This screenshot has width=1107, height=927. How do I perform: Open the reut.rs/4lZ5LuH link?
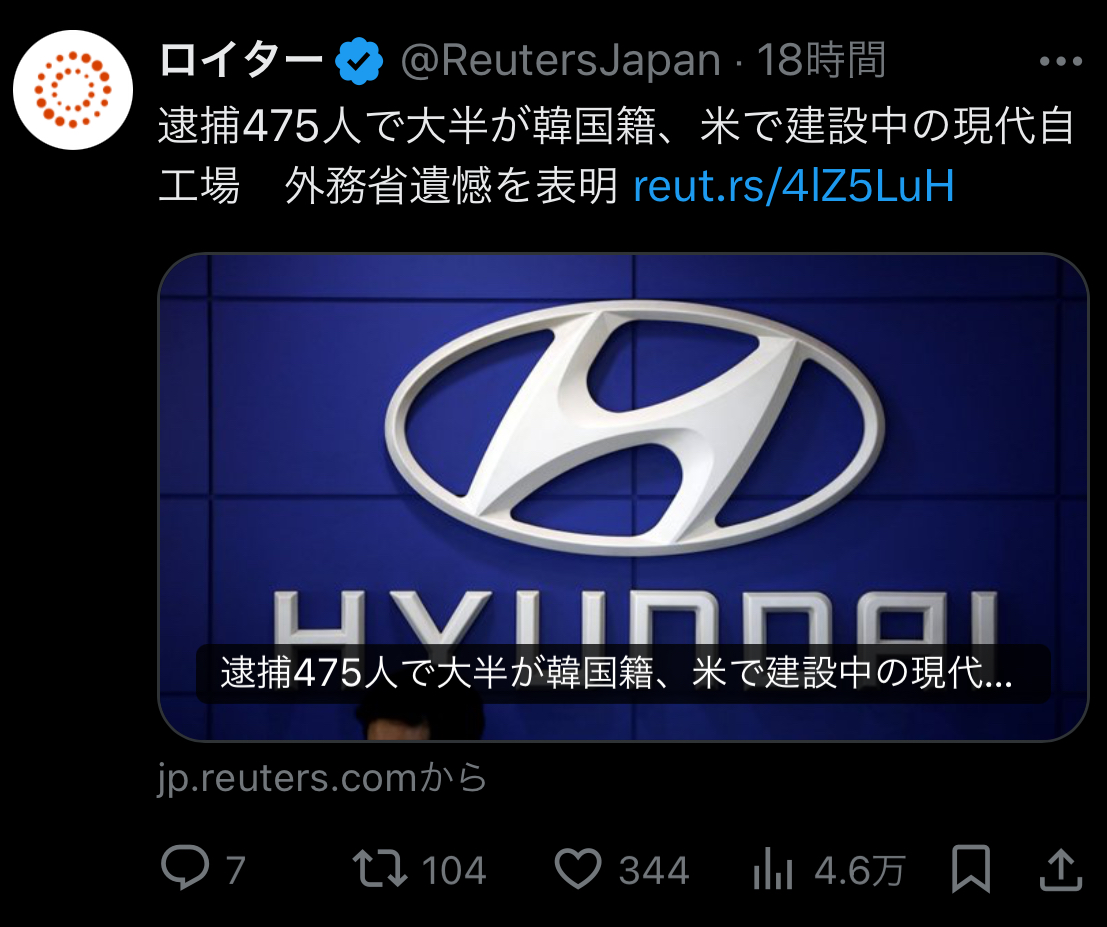pyautogui.click(x=794, y=186)
